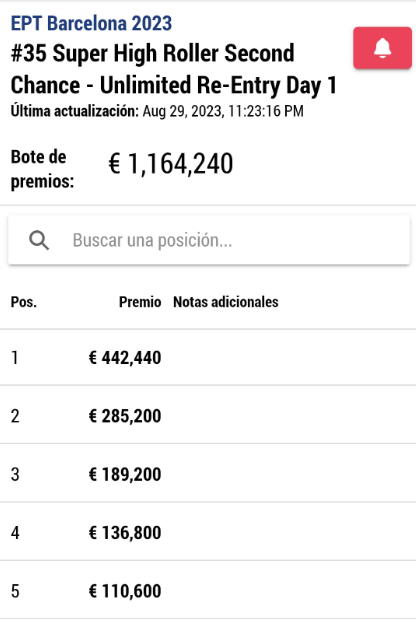Select the position 1 payout row
Viewport: 416px width, 620px height.
[x=208, y=357]
